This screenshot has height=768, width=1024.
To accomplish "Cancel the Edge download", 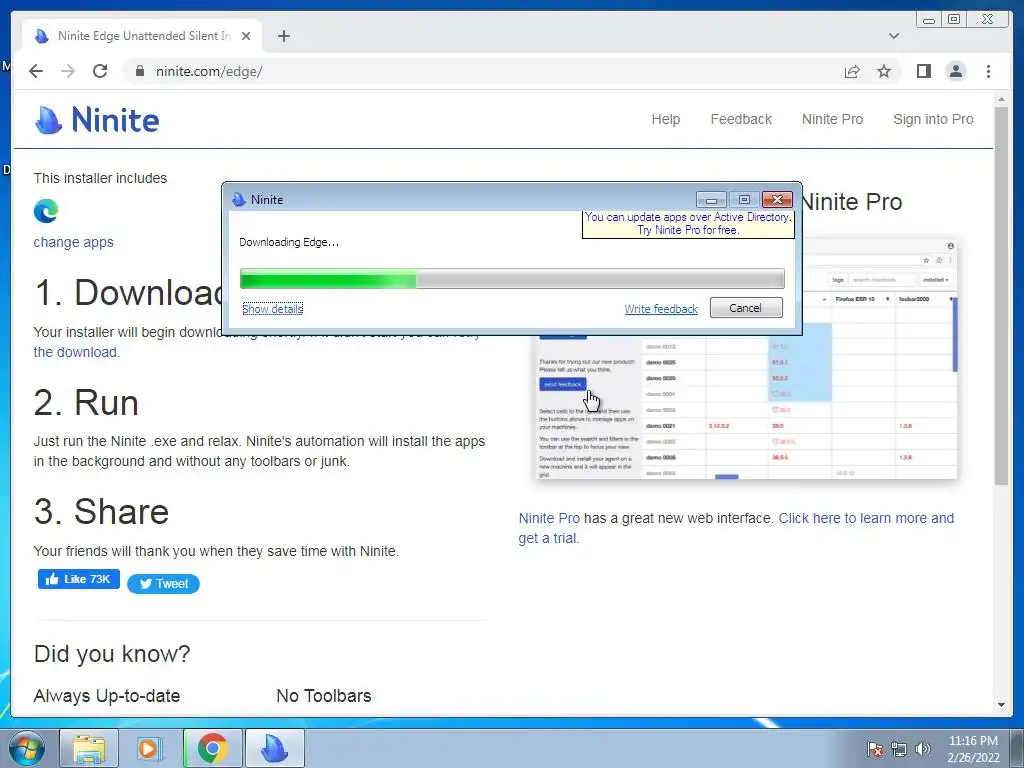I will tap(746, 308).
